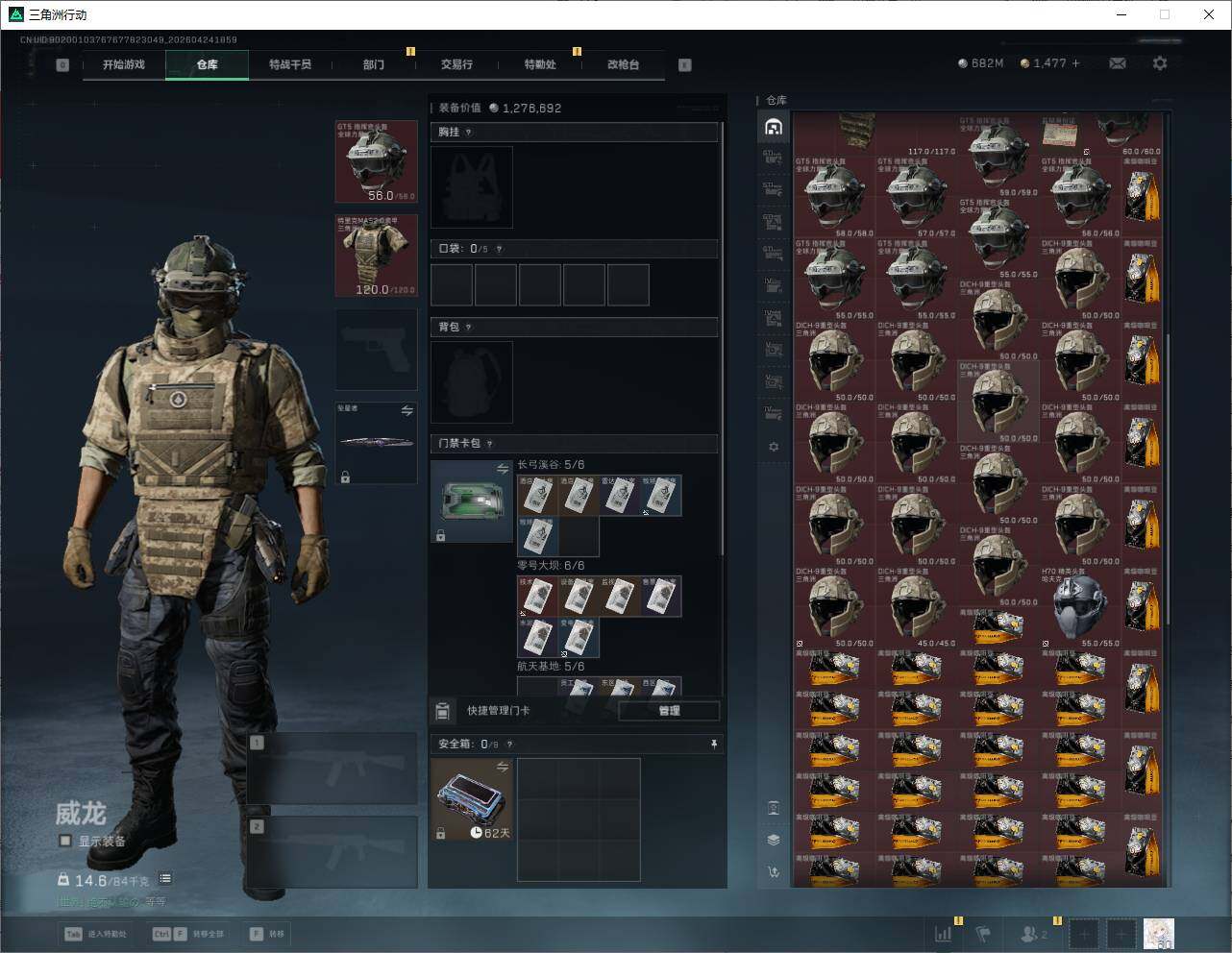
Task: Open the friends list icon
Action: [x=1034, y=933]
